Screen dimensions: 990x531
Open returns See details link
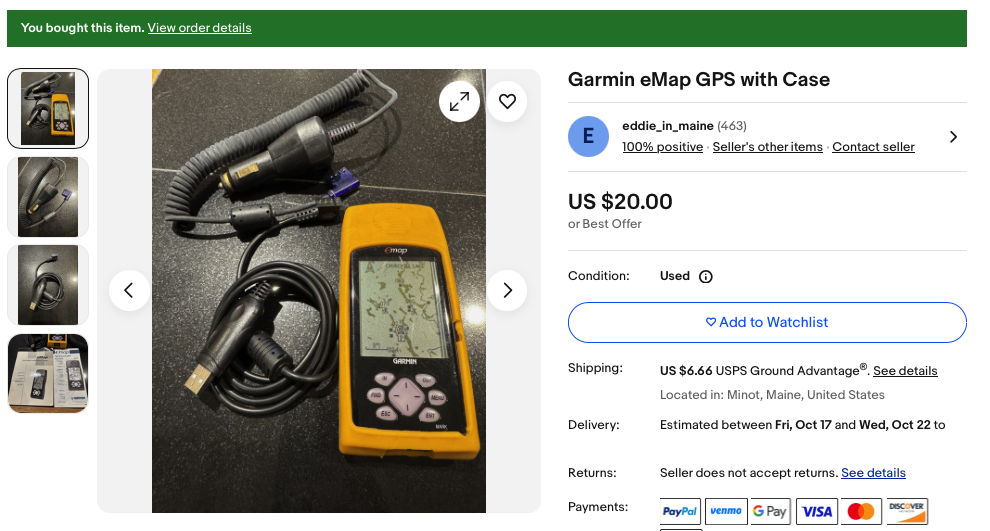[x=873, y=473]
